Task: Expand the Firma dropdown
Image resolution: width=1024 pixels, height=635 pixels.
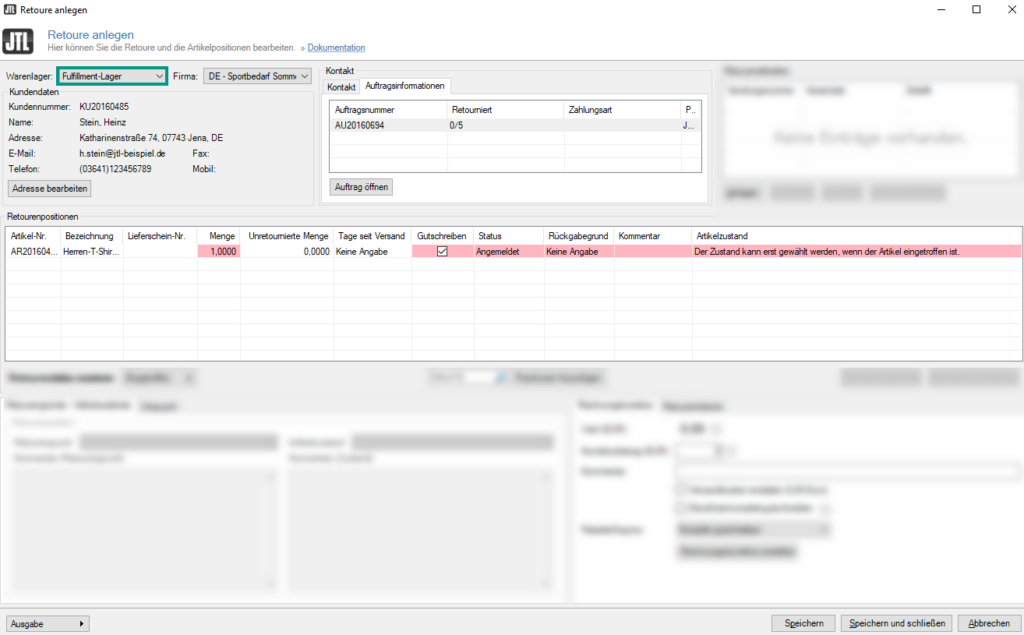Action: pyautogui.click(x=258, y=76)
